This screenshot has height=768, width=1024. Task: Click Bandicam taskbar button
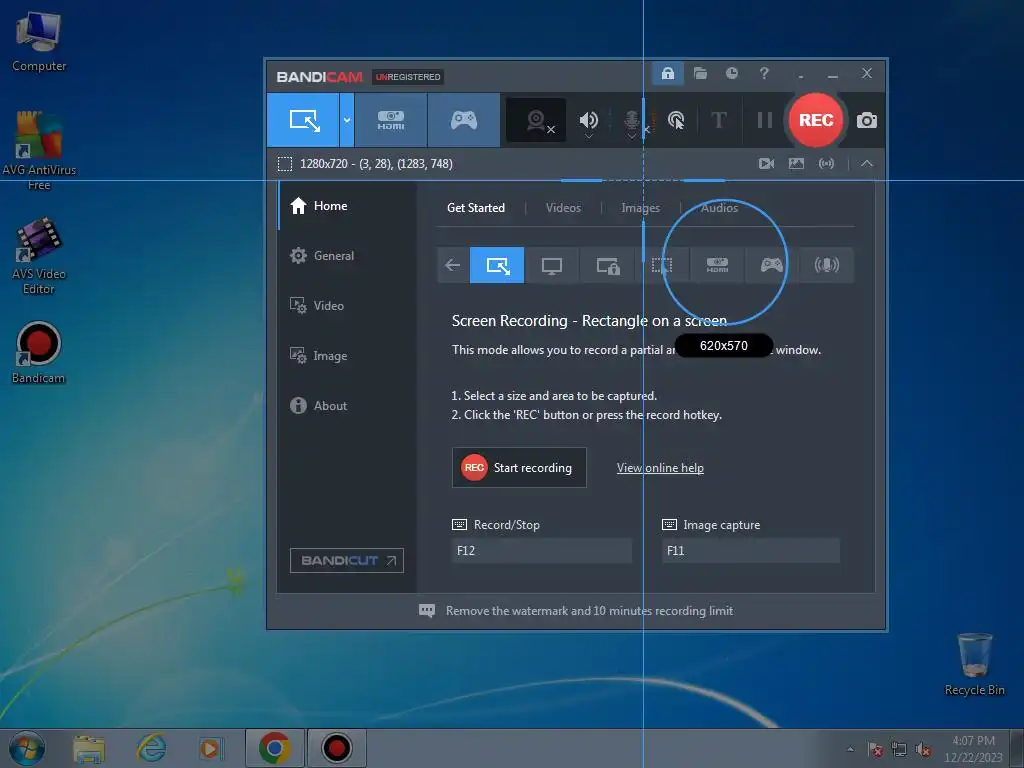click(x=336, y=748)
